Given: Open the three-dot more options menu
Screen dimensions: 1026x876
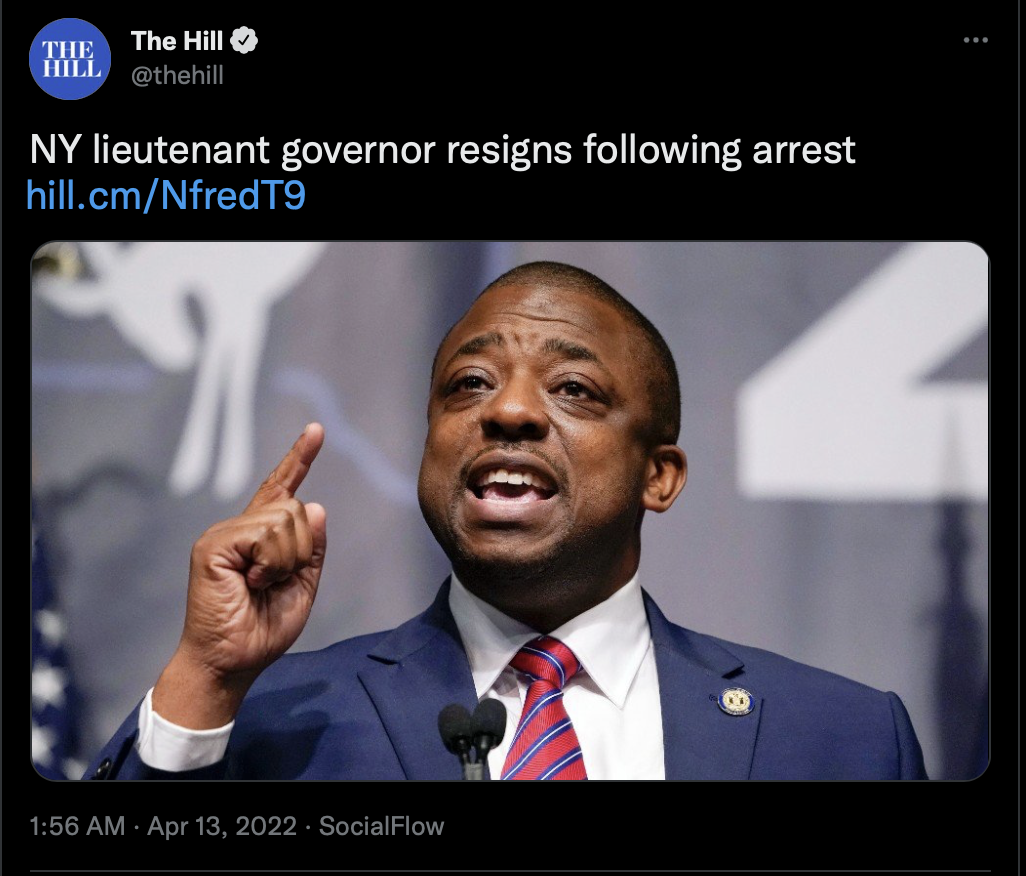Looking at the screenshot, I should 975,40.
